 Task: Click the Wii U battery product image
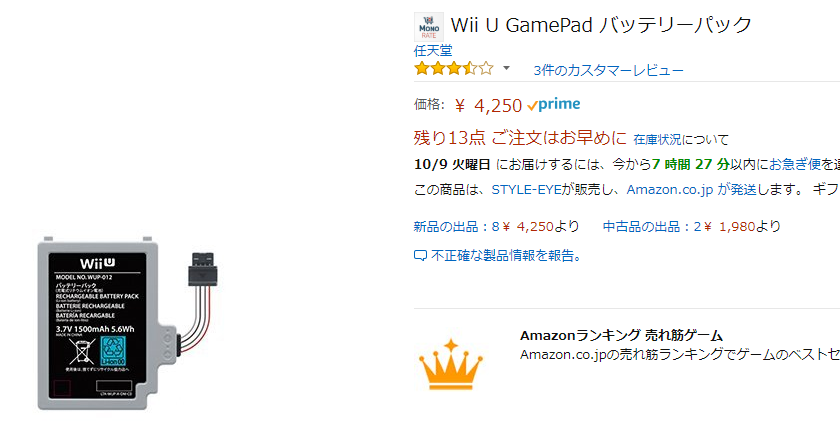(128, 322)
